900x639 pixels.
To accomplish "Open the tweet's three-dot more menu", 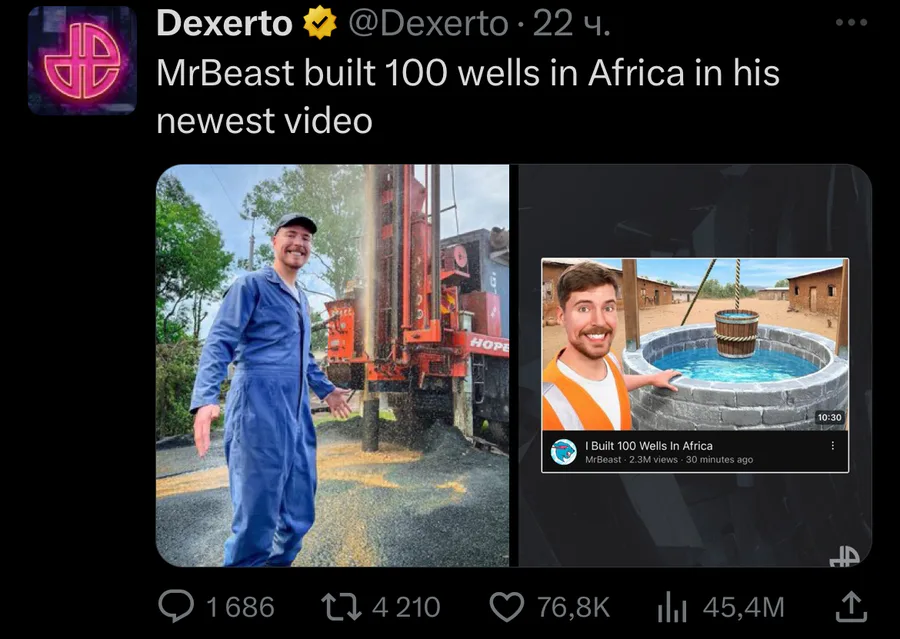I will 851,22.
